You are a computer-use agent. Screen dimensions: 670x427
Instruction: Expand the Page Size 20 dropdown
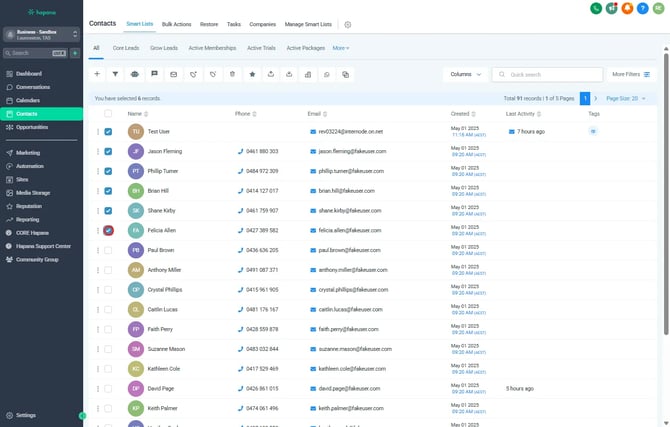[627, 99]
